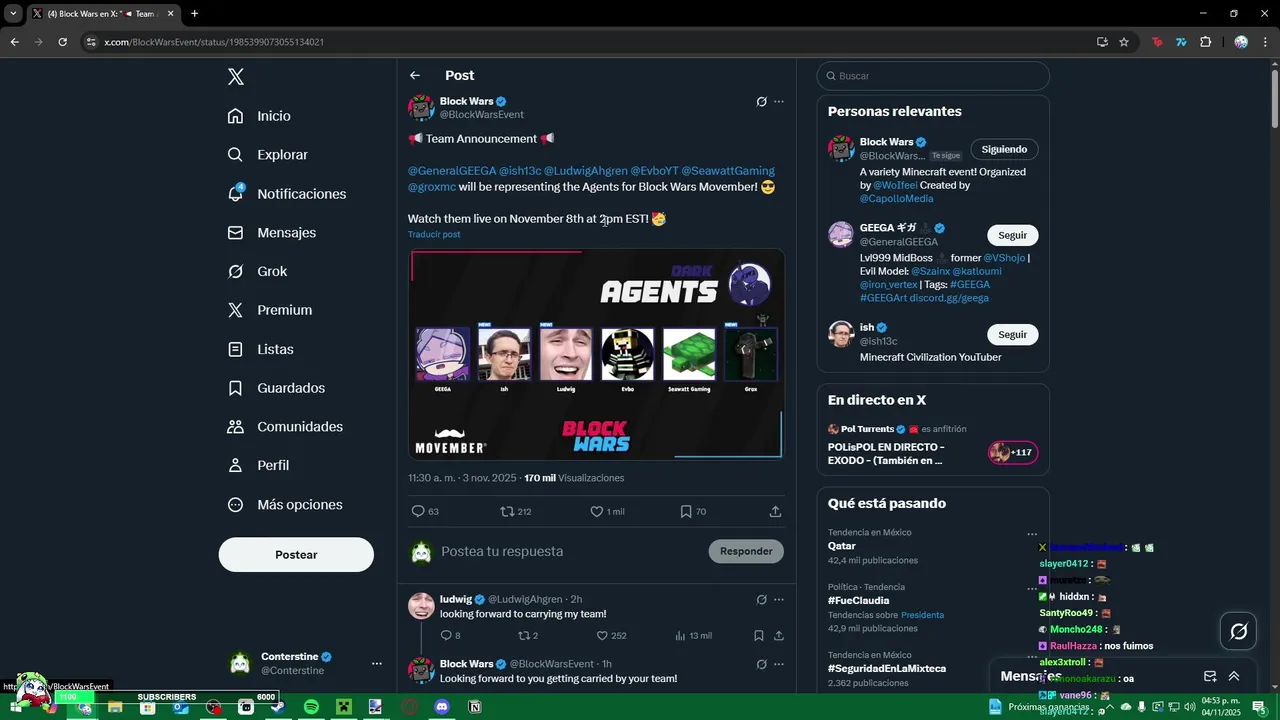Expand Más opciones in the sidebar

point(285,505)
